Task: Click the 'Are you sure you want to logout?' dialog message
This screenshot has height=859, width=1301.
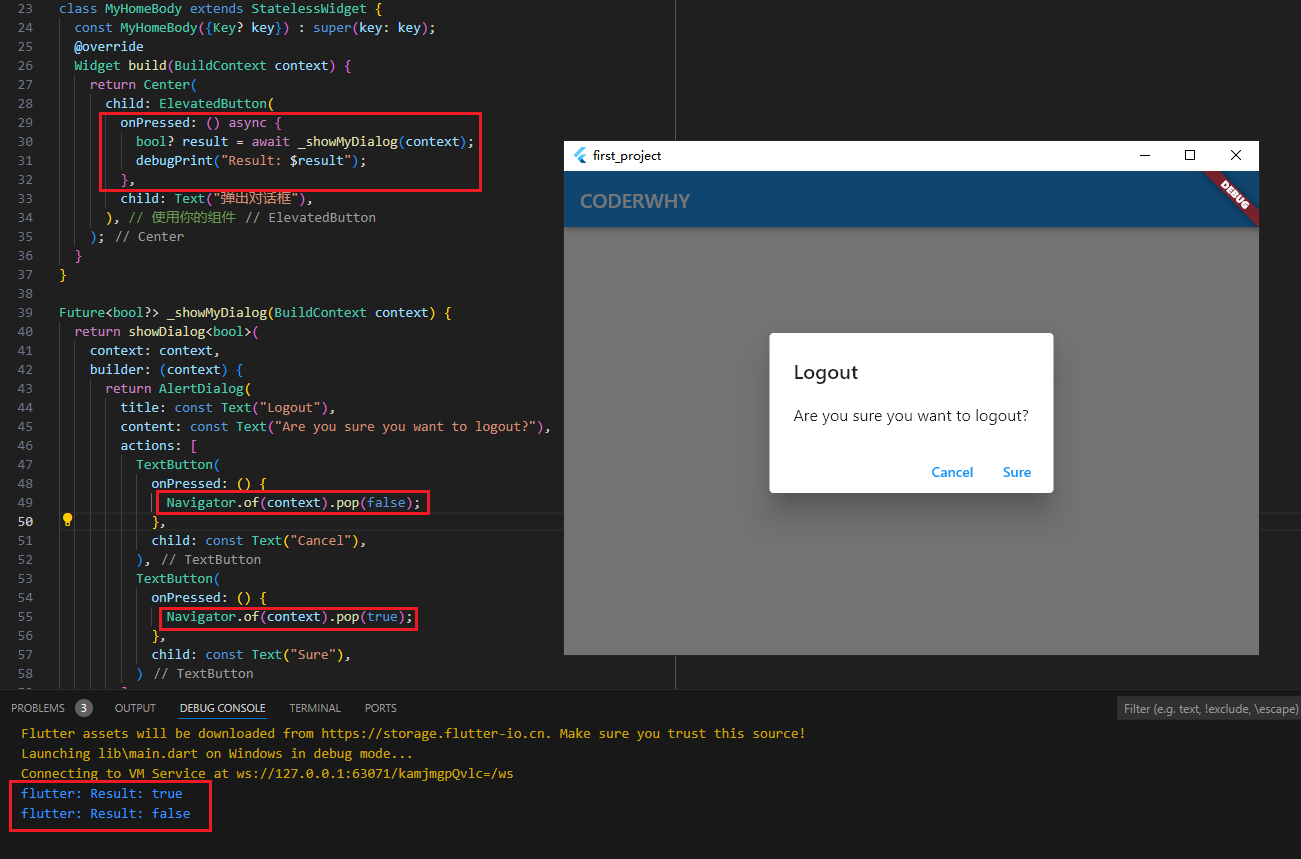Action: click(911, 416)
